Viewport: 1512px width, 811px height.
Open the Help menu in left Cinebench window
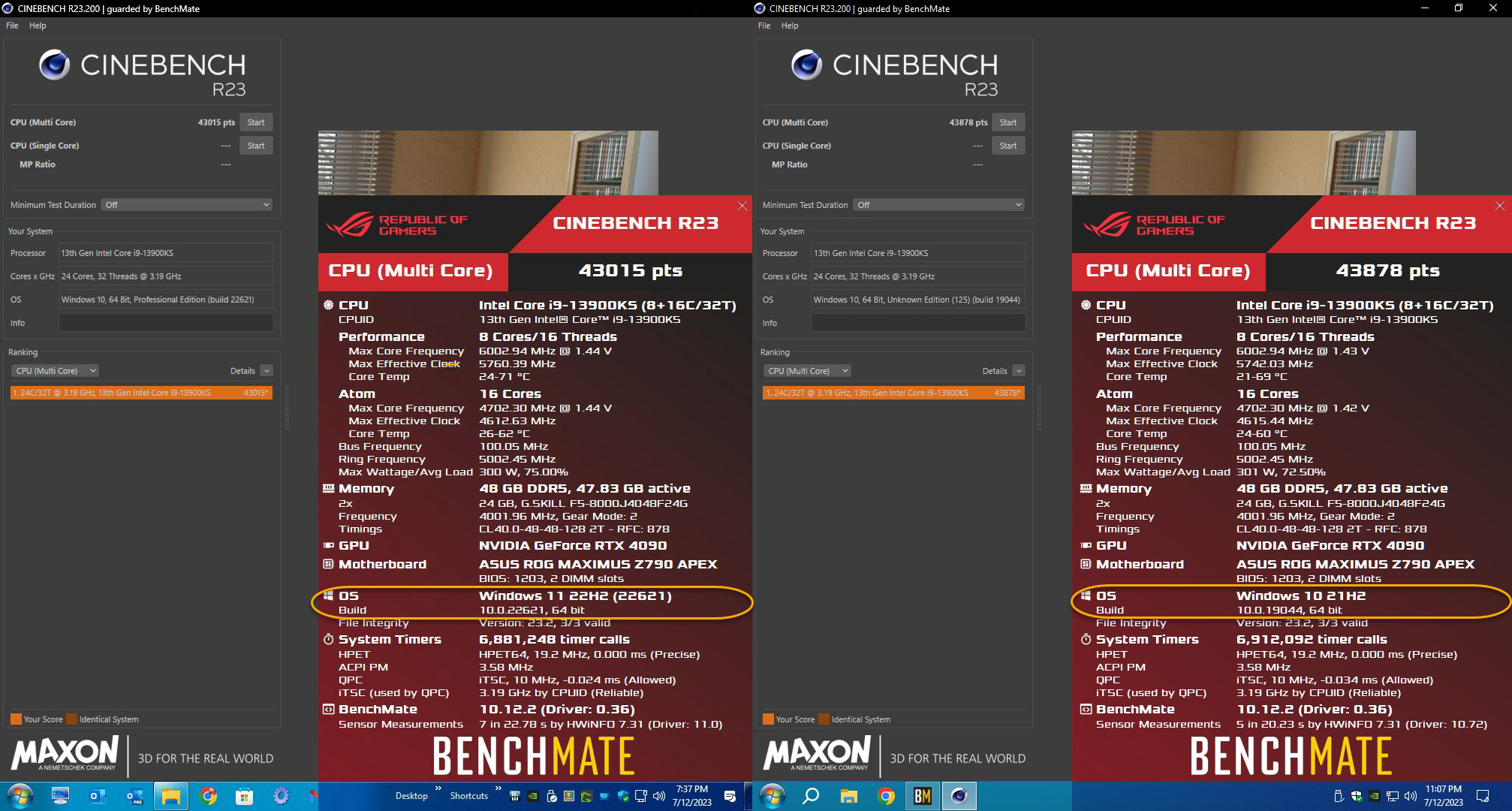coord(38,26)
